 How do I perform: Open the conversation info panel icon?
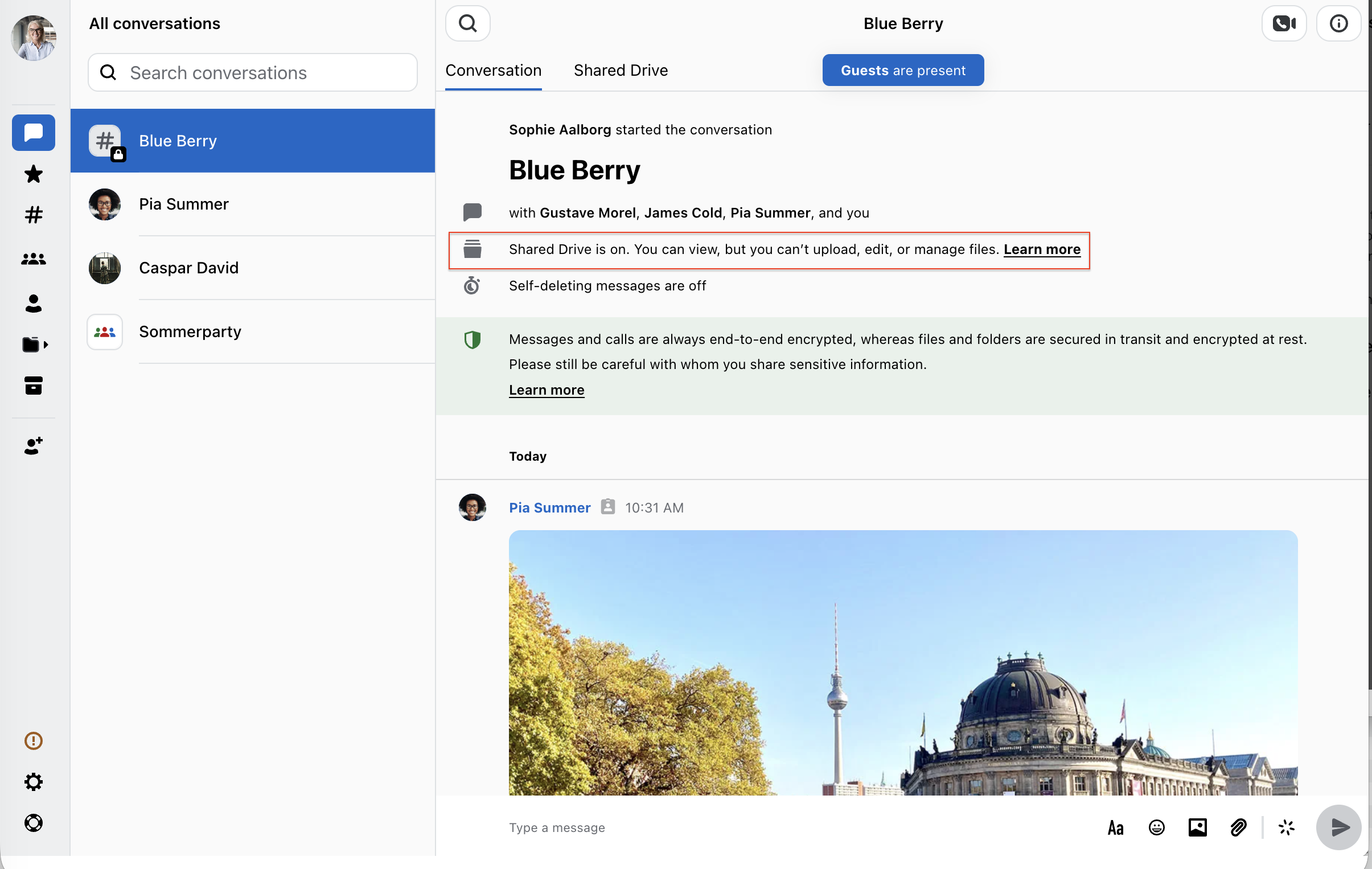(x=1338, y=23)
